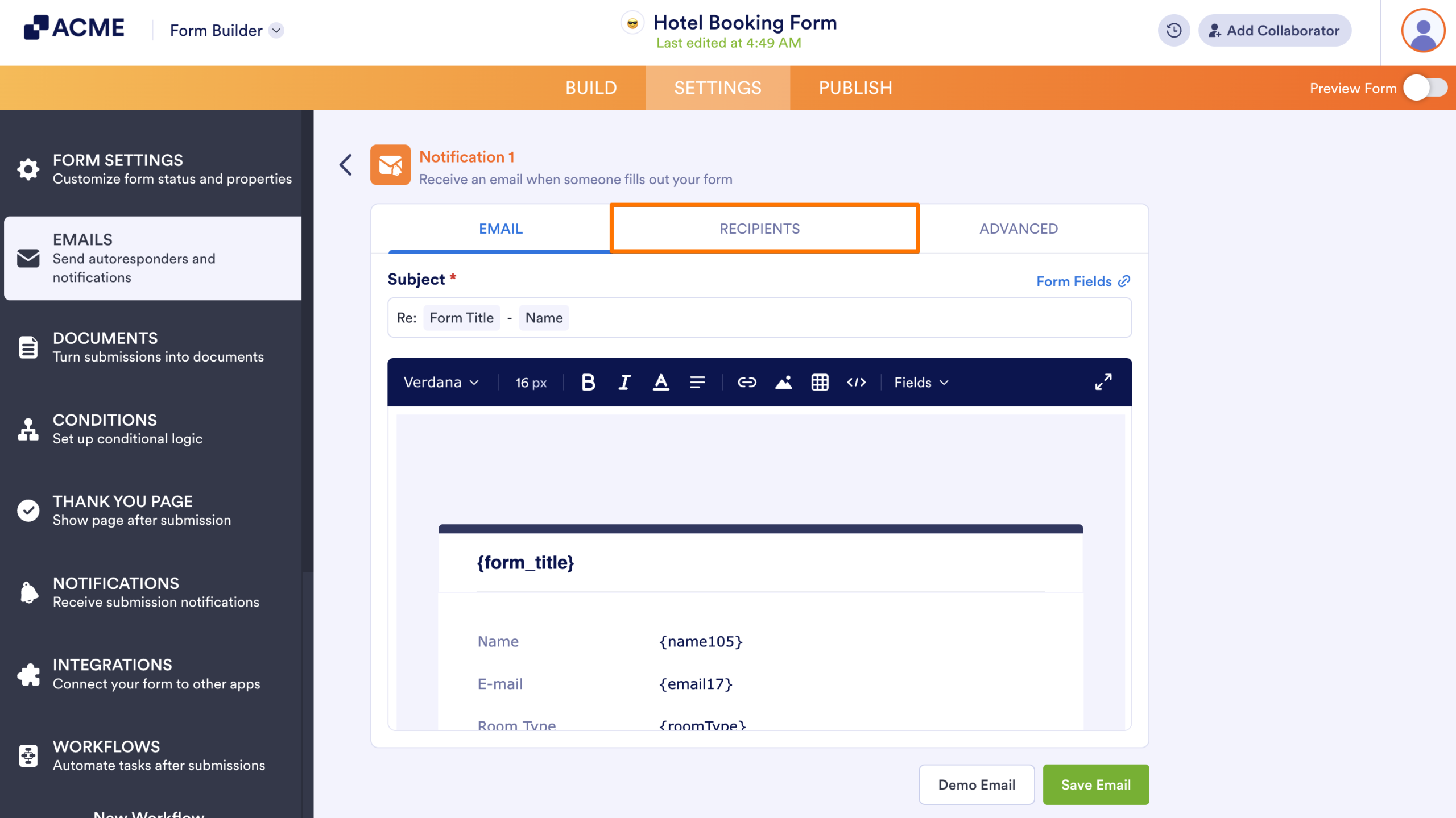Click the {name105} placeholder
The height and width of the screenshot is (818, 1456).
tap(701, 641)
